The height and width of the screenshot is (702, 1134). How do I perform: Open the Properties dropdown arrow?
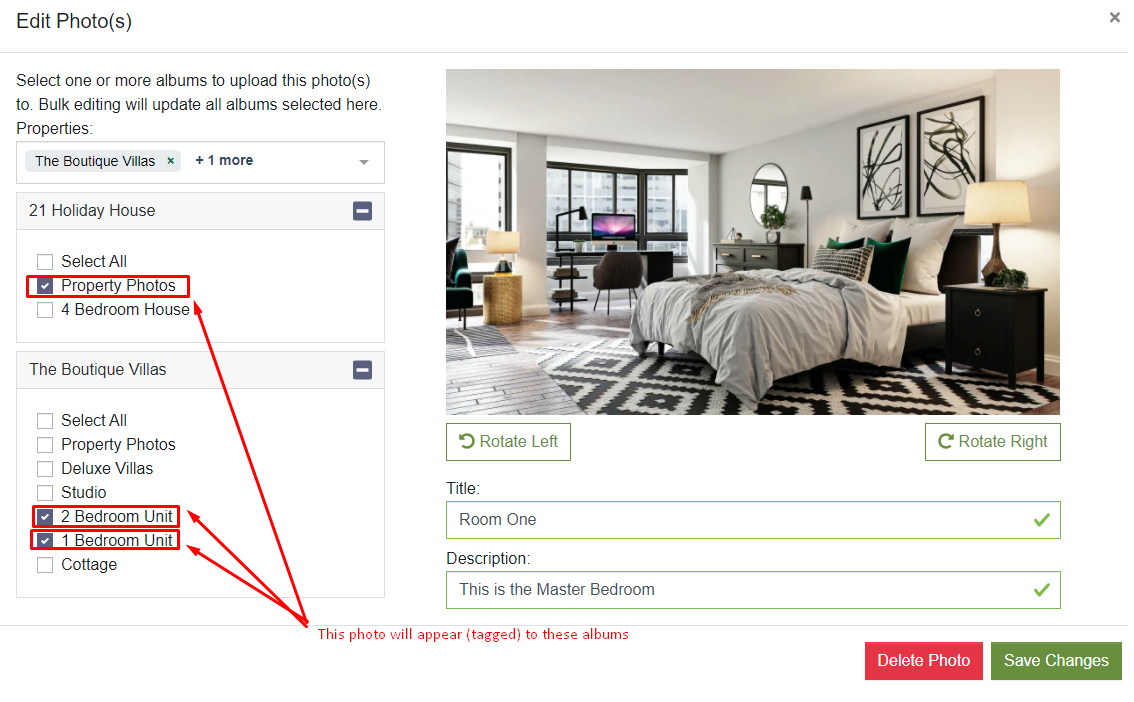coord(364,162)
